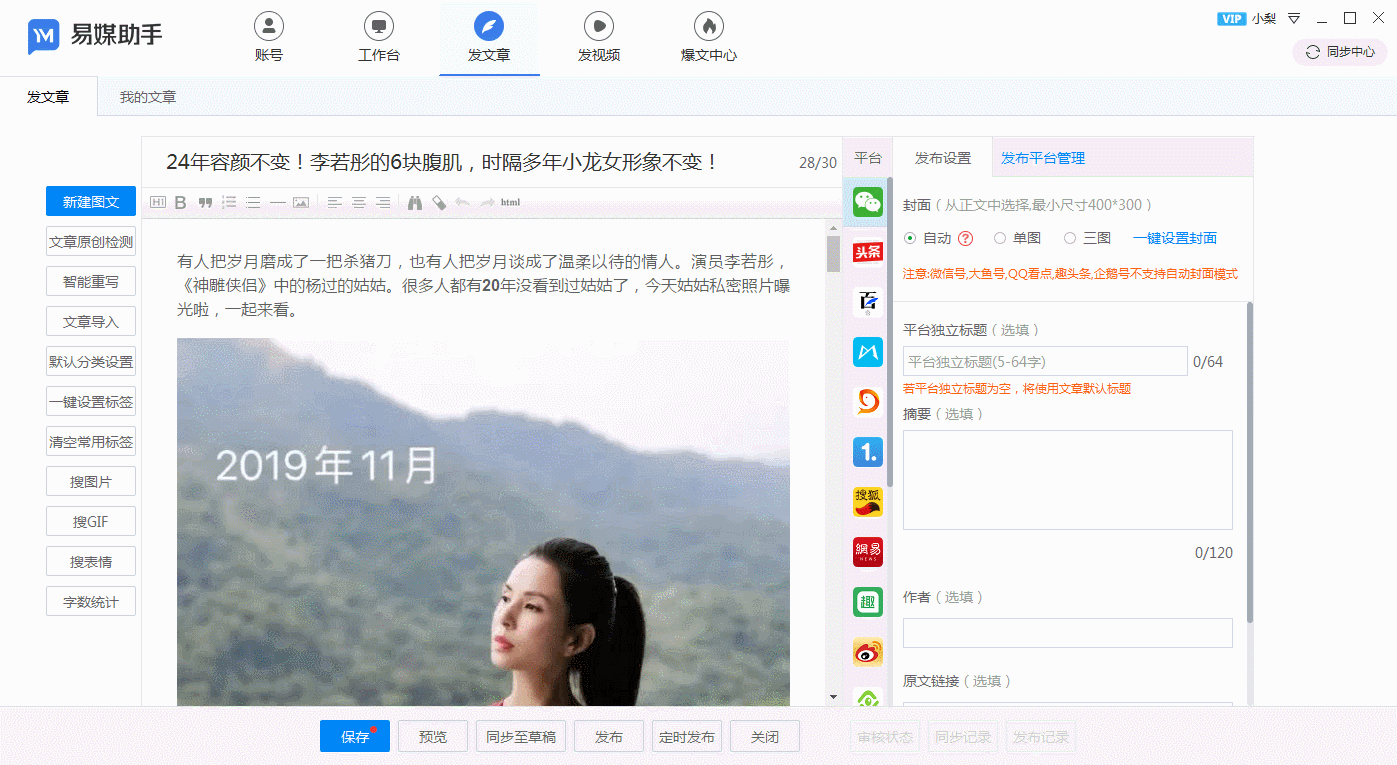Focus the 平台独立标题 input field
The width and height of the screenshot is (1397, 765).
[x=1045, y=361]
